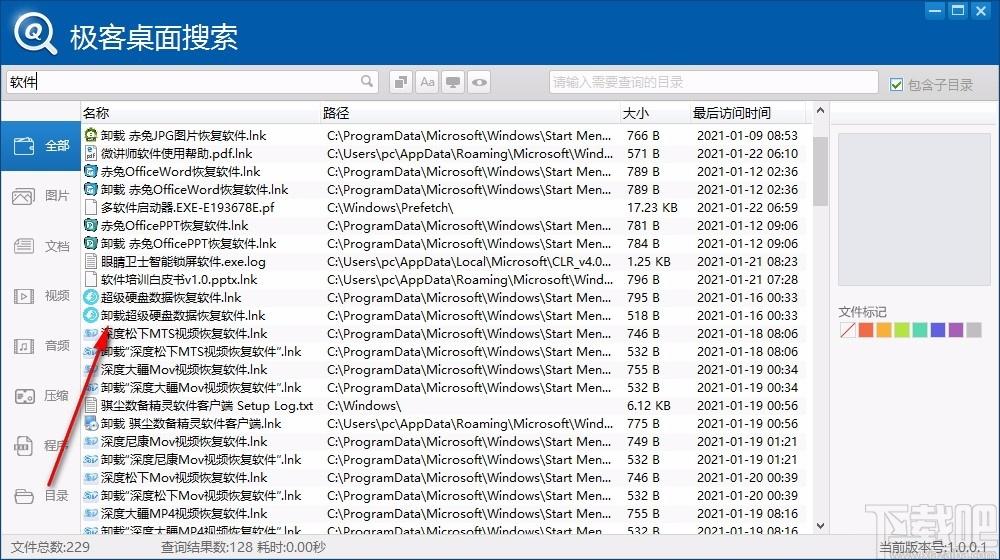1000x560 pixels.
Task: Click the scrollbar down arrow
Action: (820, 526)
